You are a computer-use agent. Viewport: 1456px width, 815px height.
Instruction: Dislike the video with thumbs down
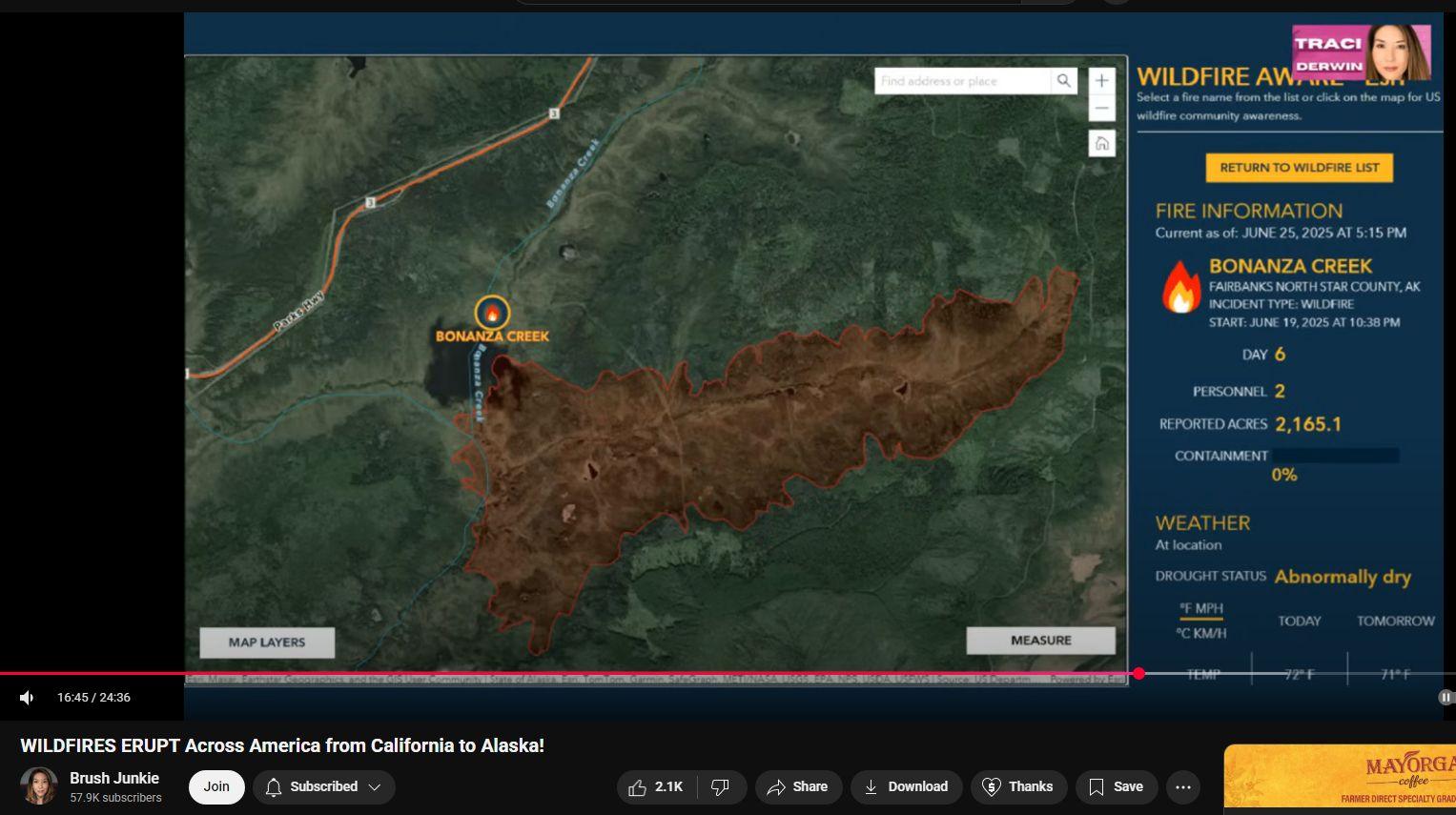(x=722, y=786)
